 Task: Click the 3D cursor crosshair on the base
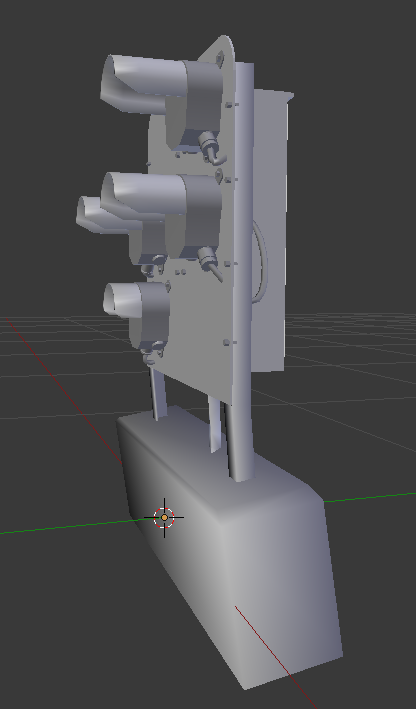(x=164, y=518)
